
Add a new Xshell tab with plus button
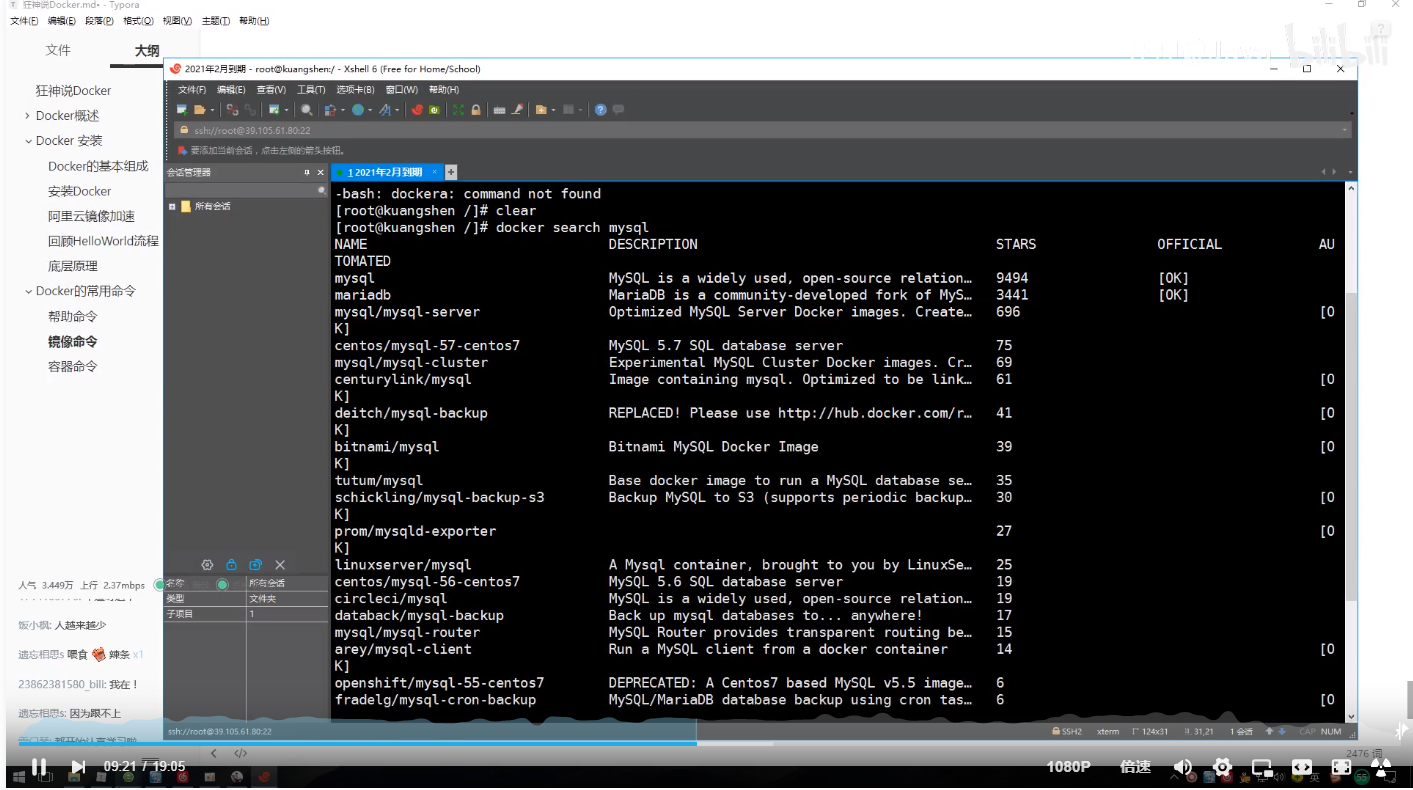[451, 172]
